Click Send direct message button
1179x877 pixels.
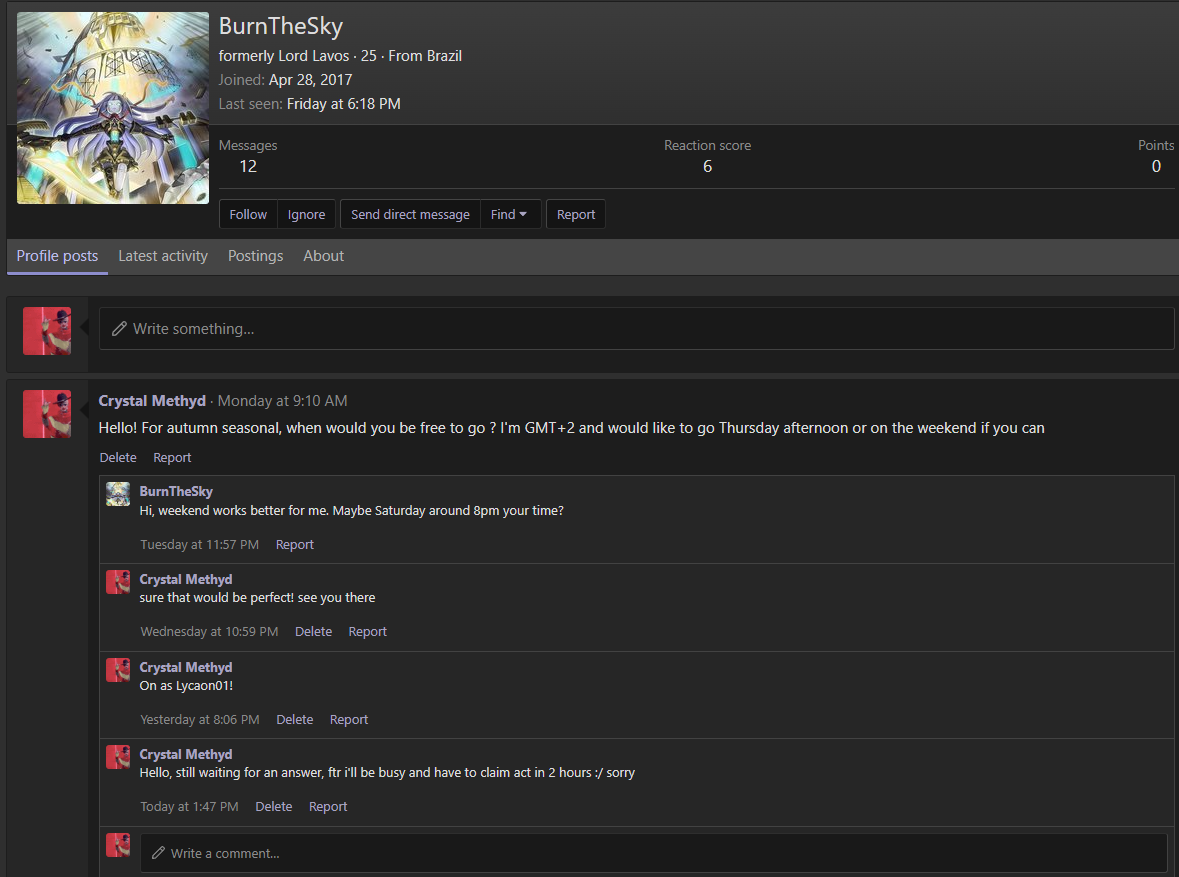(x=411, y=214)
